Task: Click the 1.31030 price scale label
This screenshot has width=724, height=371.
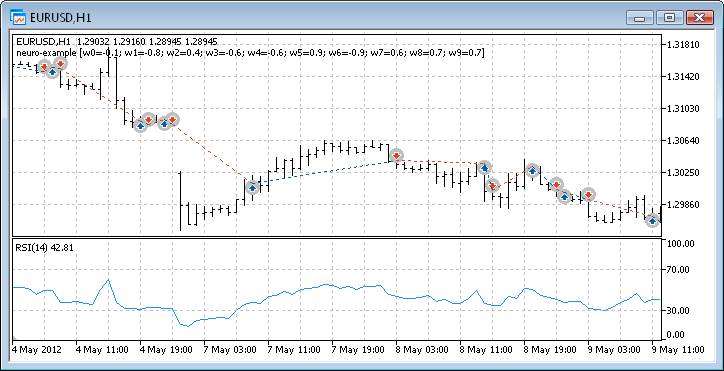Action: [x=683, y=109]
